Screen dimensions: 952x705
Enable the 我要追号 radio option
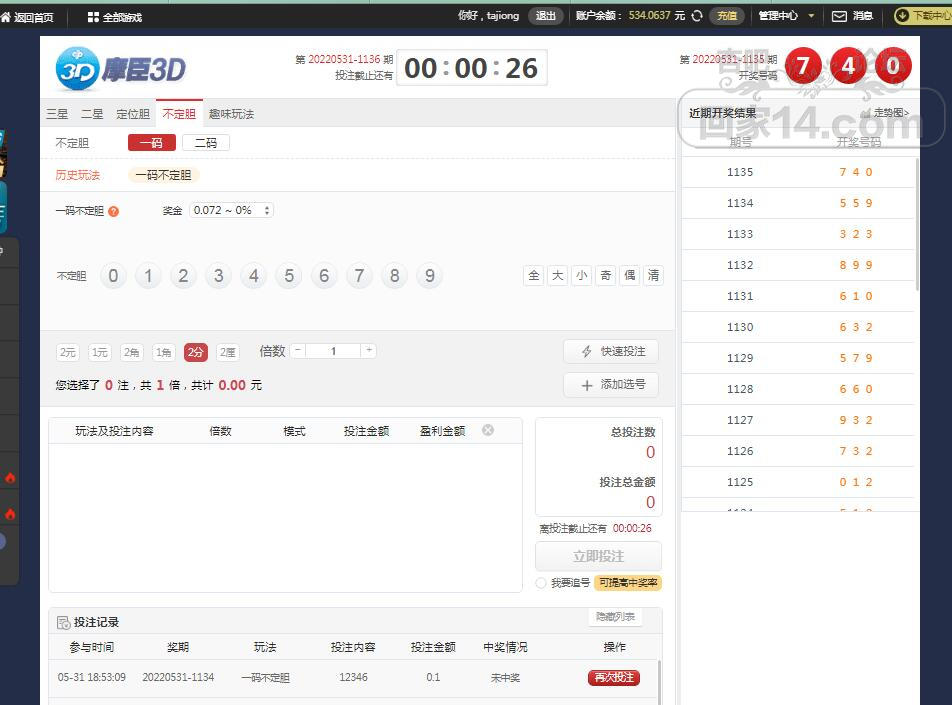[x=541, y=583]
